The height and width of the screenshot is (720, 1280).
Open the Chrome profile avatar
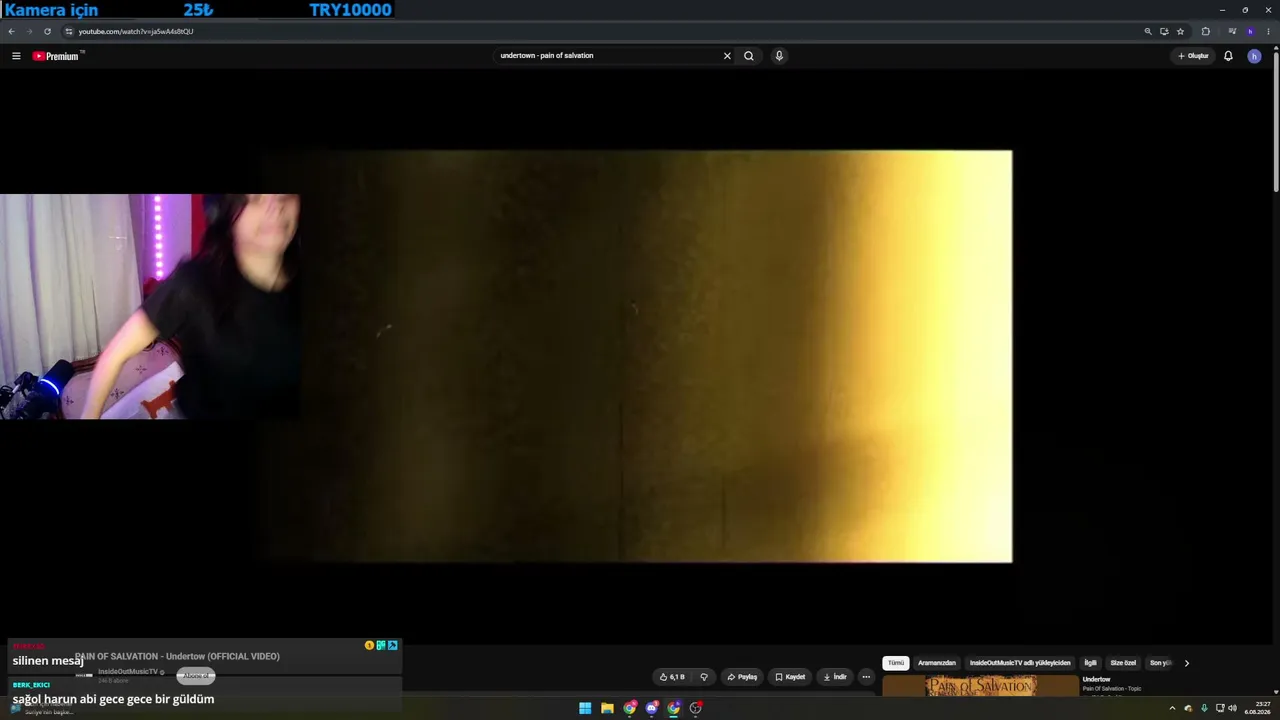(1250, 31)
